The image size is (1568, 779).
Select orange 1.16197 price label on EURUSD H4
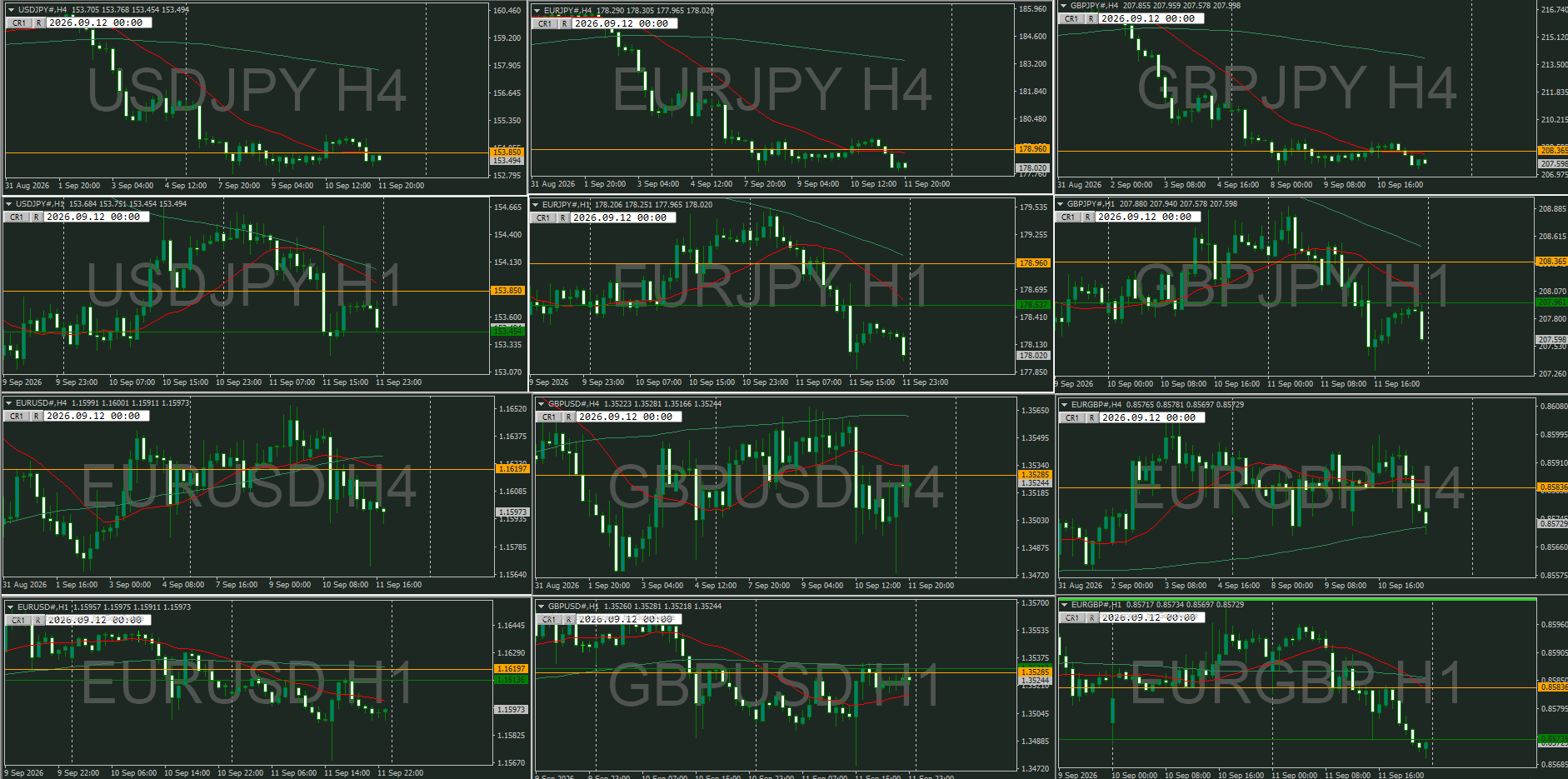[x=512, y=469]
